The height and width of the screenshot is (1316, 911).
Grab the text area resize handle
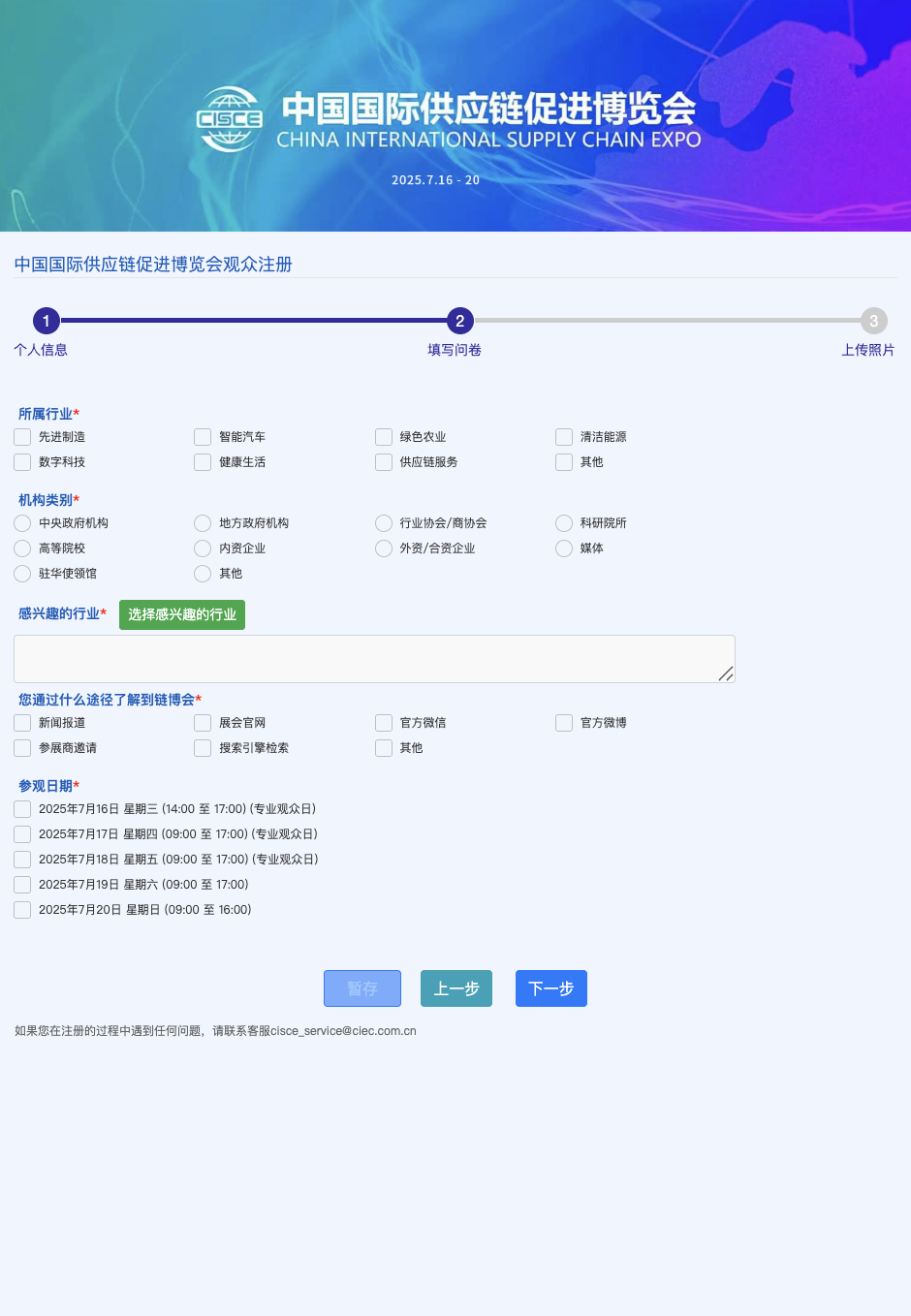tap(726, 674)
